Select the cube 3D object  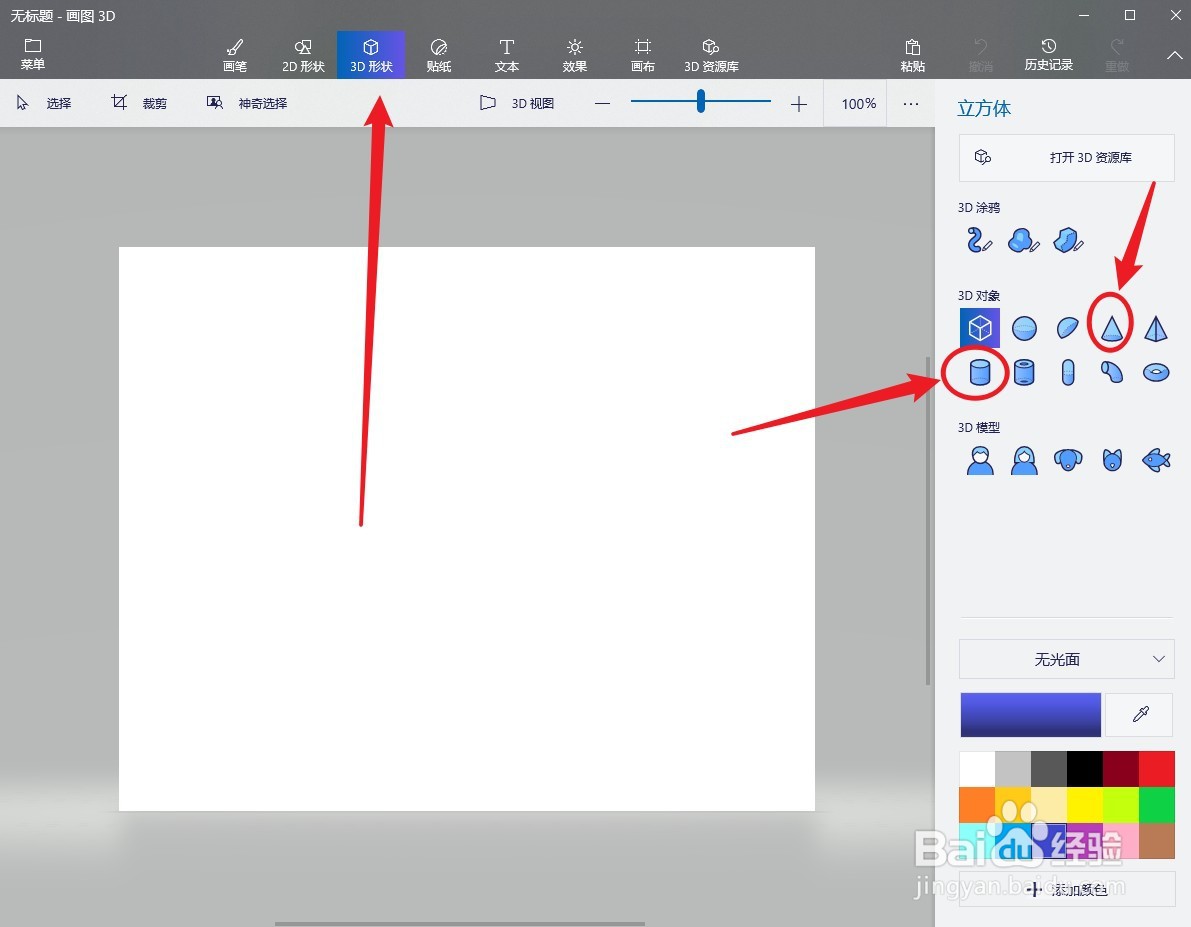pos(980,328)
